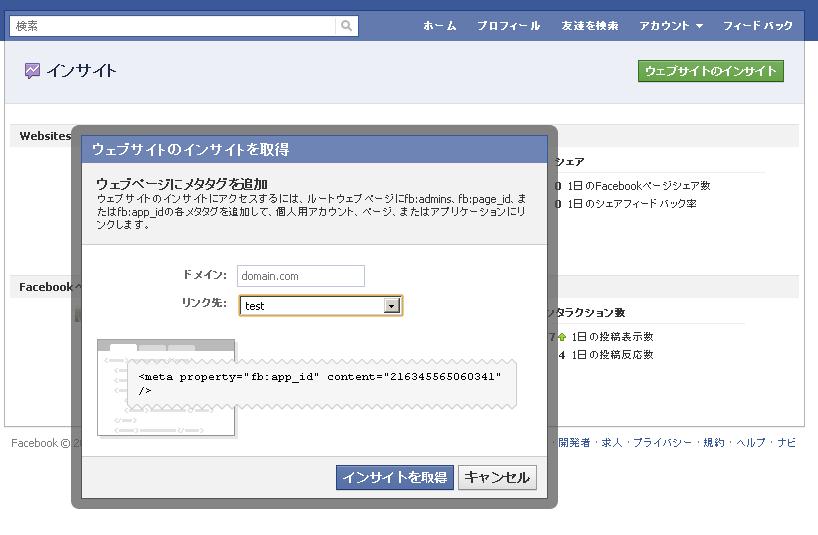This screenshot has width=818, height=535.
Task: Click the 1日のFacebookページシェア数 text
Action: click(x=639, y=186)
